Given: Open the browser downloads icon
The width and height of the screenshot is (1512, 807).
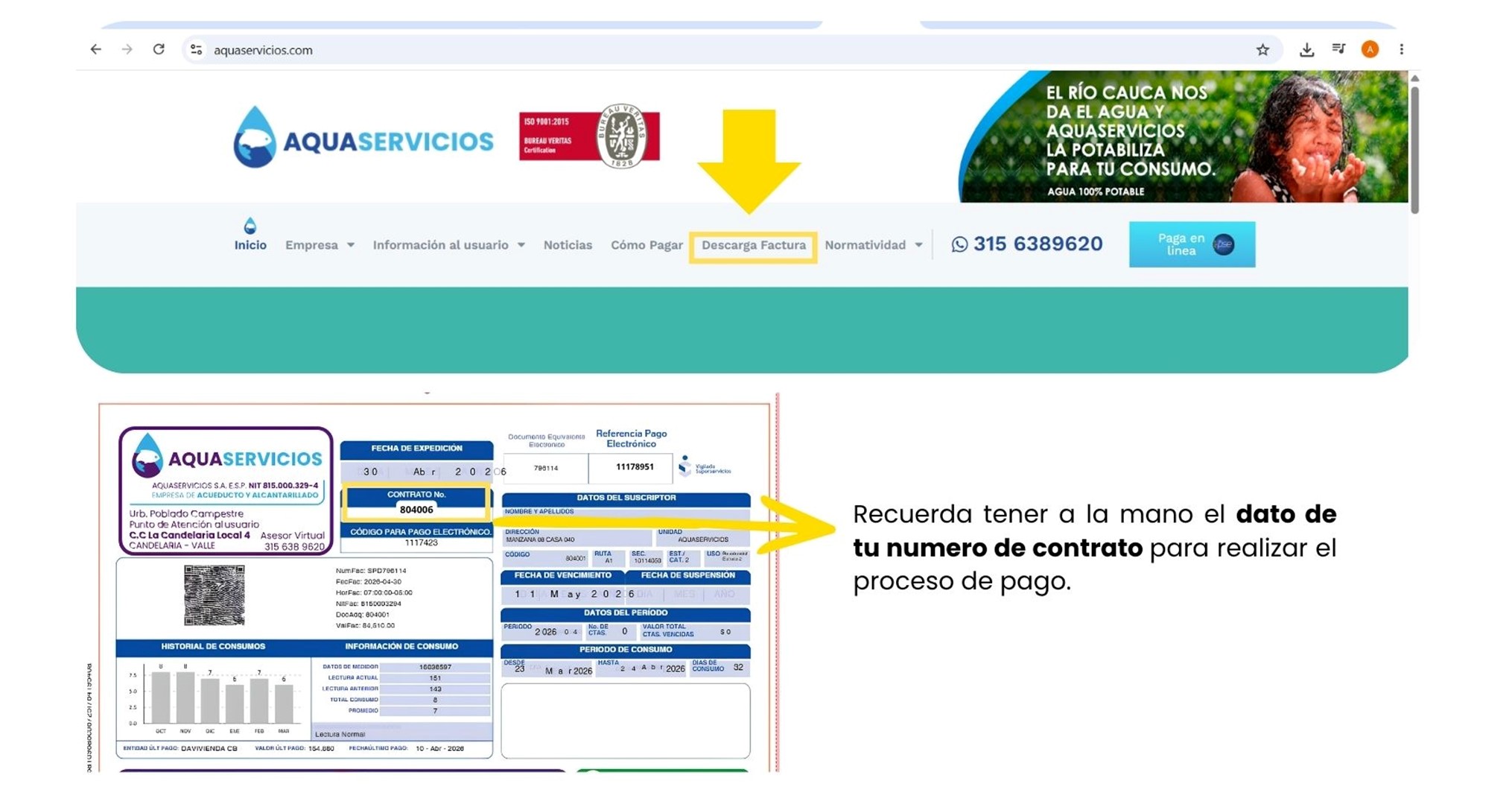Looking at the screenshot, I should pyautogui.click(x=1306, y=49).
